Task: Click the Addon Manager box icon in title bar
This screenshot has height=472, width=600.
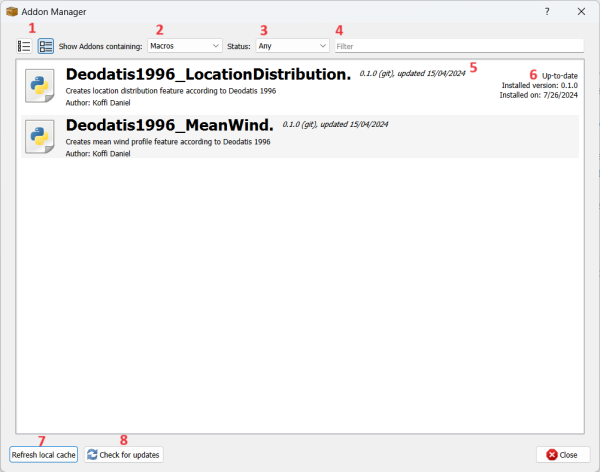Action: (11, 11)
